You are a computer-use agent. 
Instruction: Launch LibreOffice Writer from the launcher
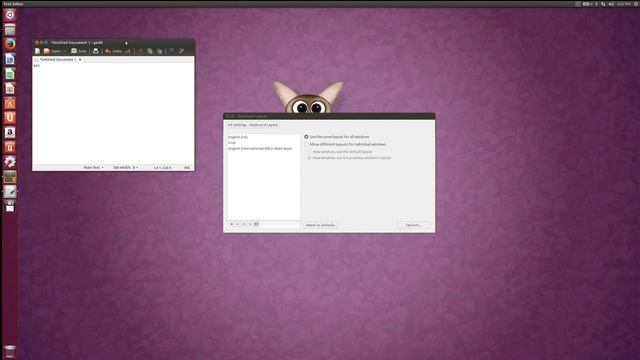click(10, 59)
